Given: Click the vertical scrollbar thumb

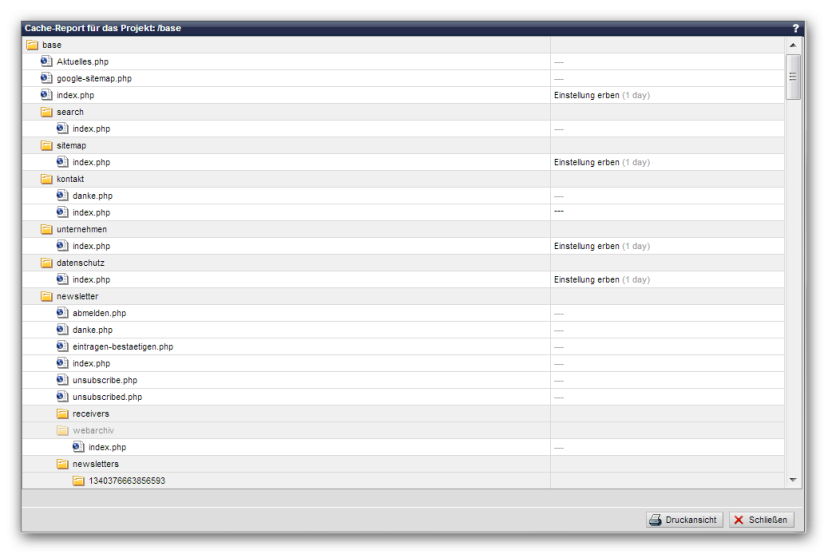Looking at the screenshot, I should tap(793, 77).
